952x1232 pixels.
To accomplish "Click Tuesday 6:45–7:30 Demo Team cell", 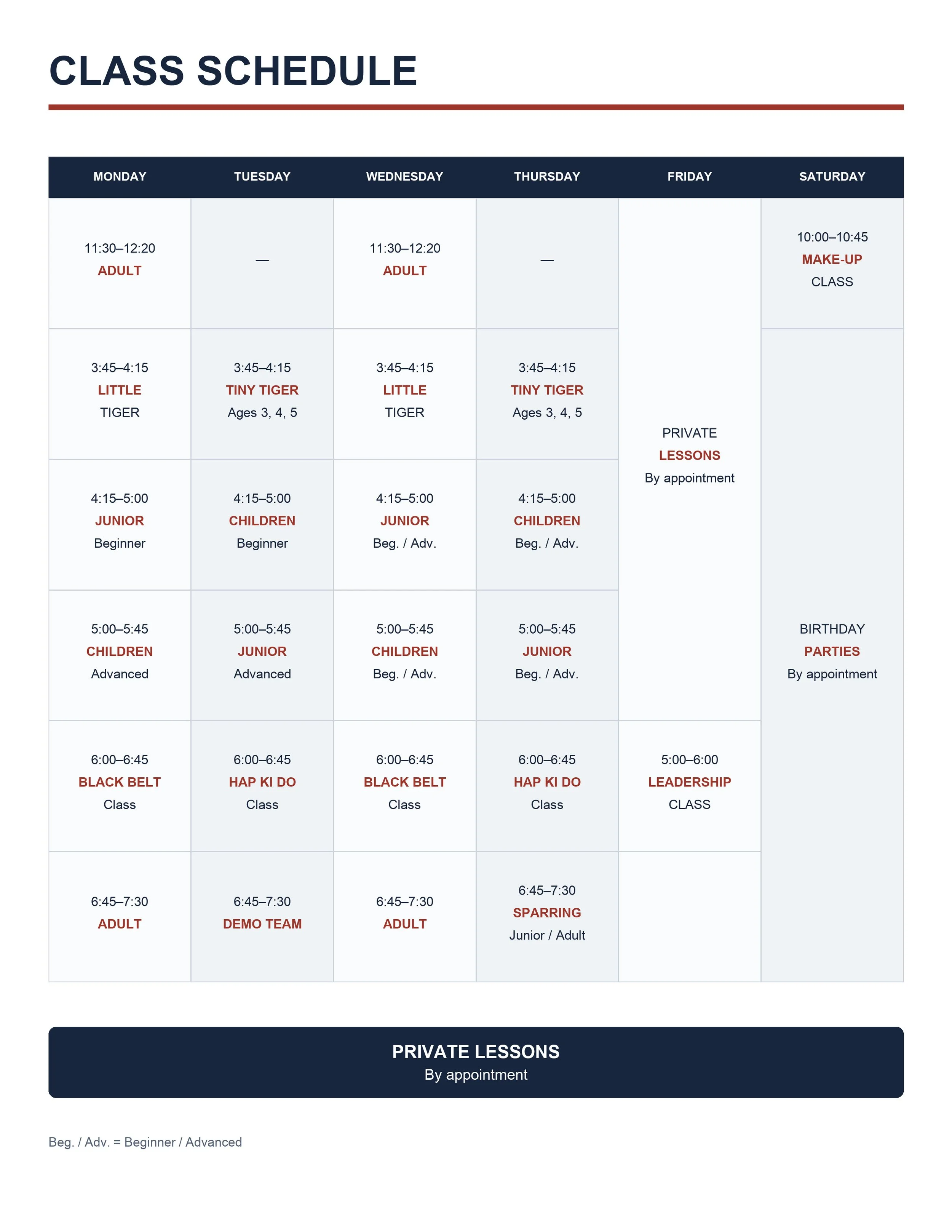I will point(262,917).
